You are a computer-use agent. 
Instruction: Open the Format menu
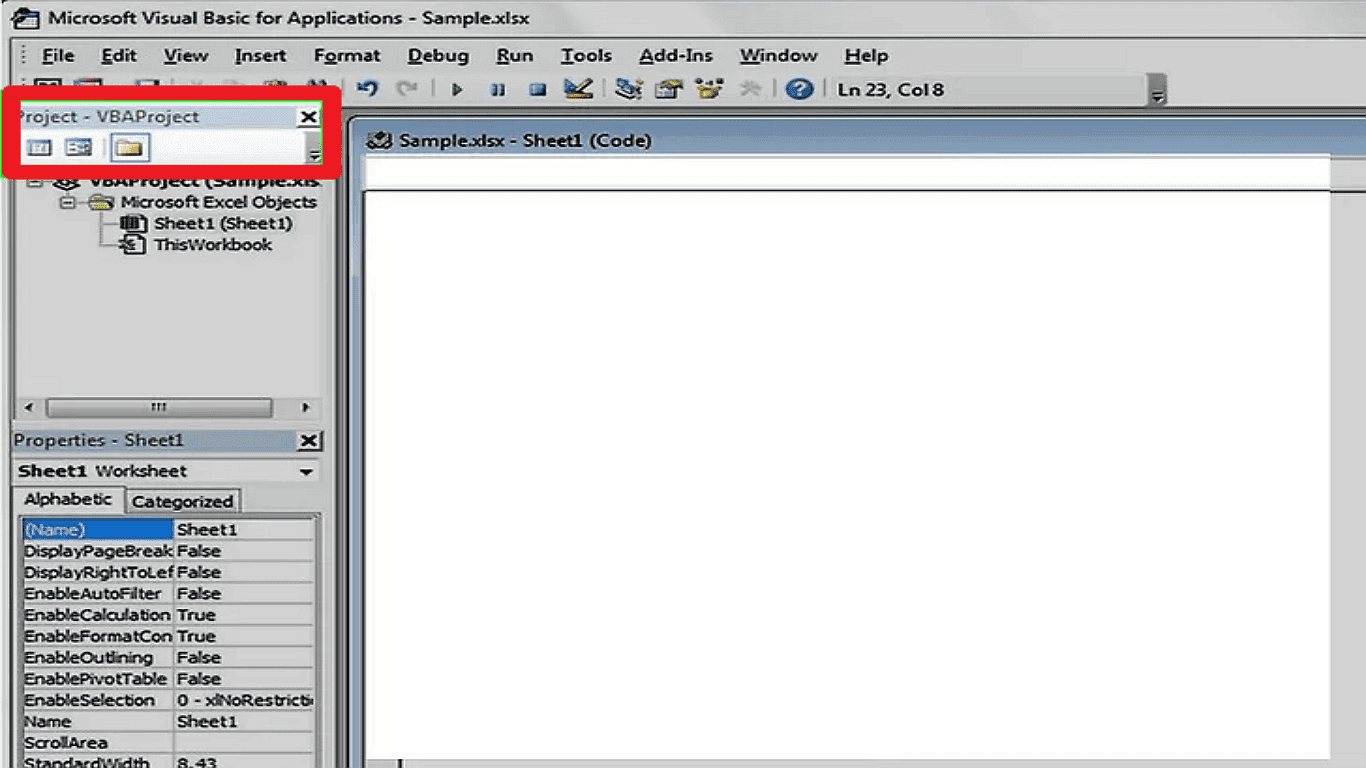pos(347,56)
